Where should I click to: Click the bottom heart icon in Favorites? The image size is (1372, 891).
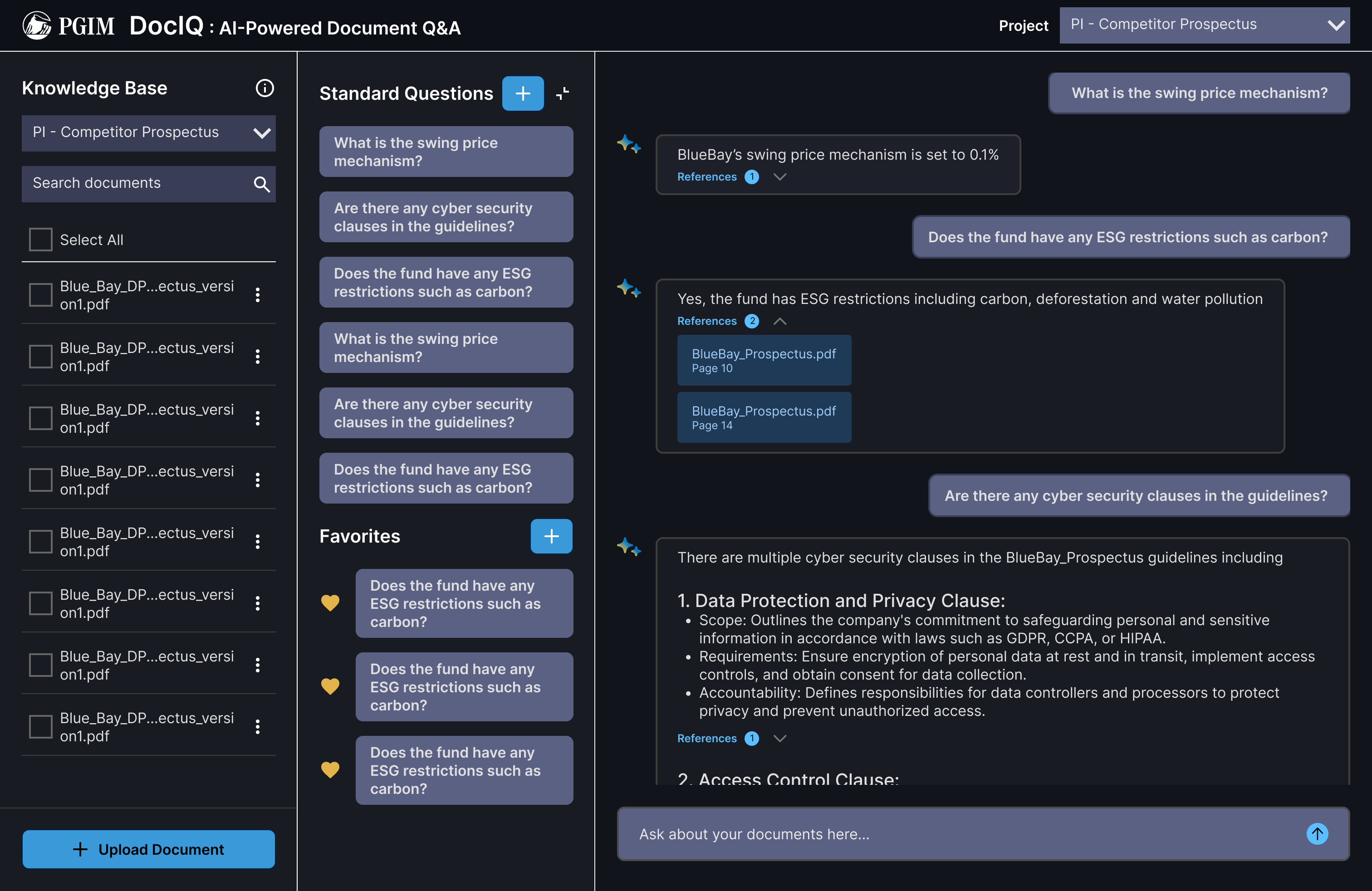tap(330, 770)
